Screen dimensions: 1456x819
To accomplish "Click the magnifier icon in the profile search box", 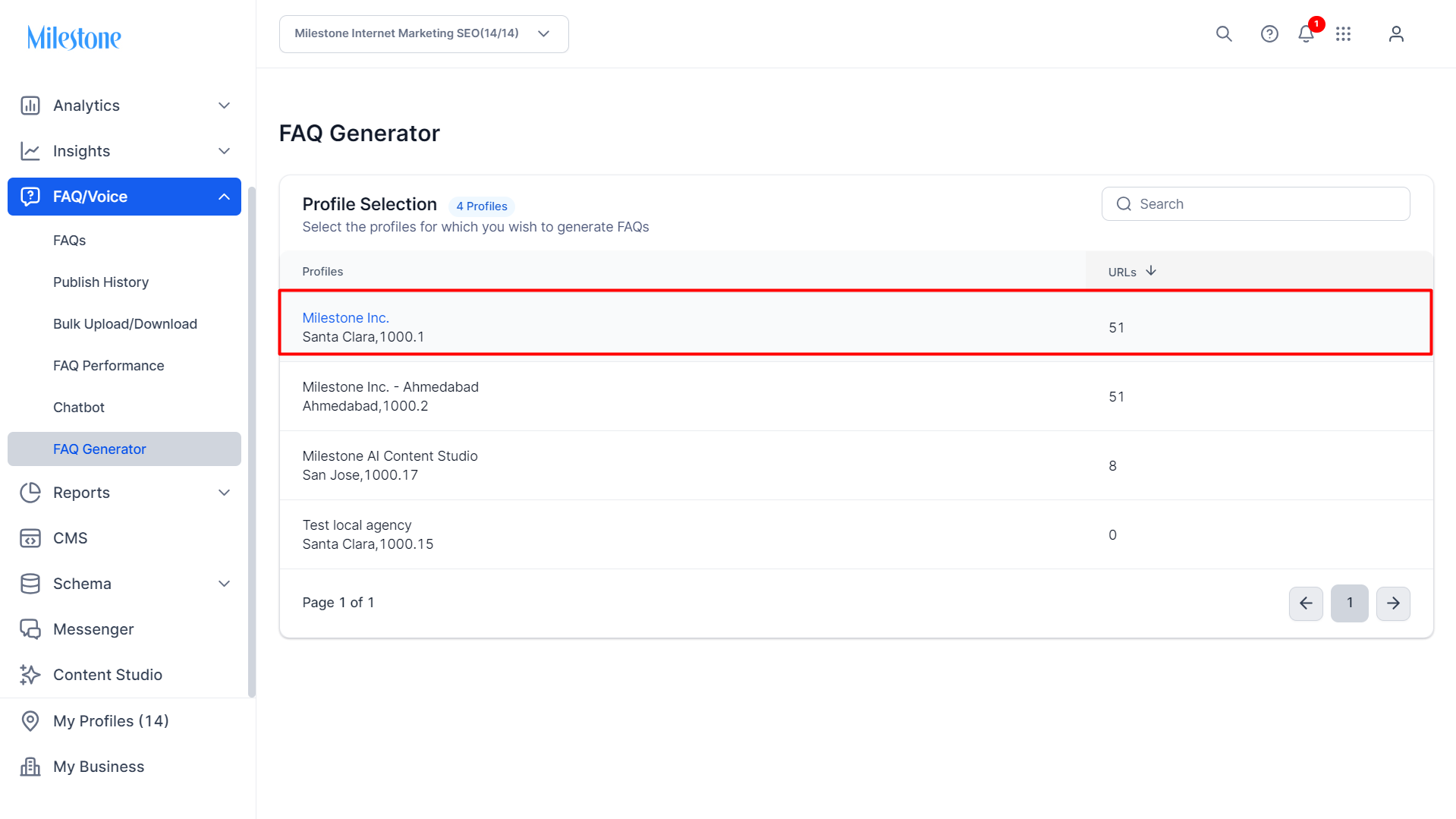I will coord(1124,204).
